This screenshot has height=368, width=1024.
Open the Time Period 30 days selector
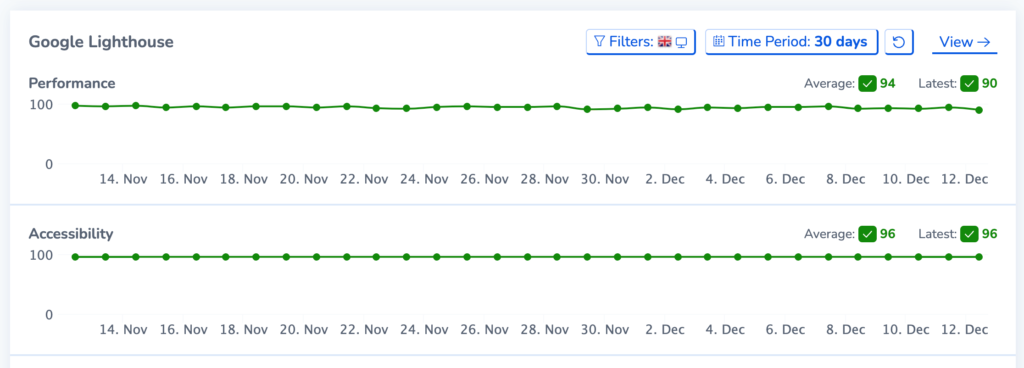pyautogui.click(x=792, y=42)
